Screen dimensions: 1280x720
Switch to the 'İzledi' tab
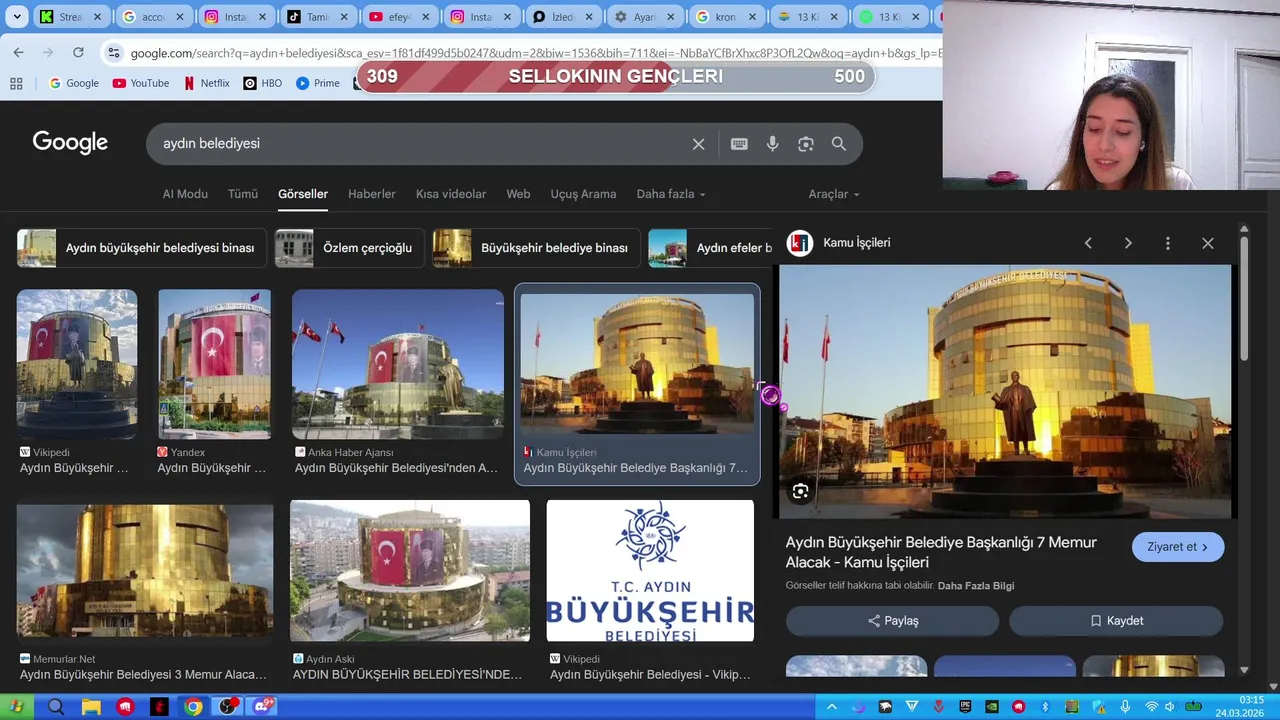[562, 17]
